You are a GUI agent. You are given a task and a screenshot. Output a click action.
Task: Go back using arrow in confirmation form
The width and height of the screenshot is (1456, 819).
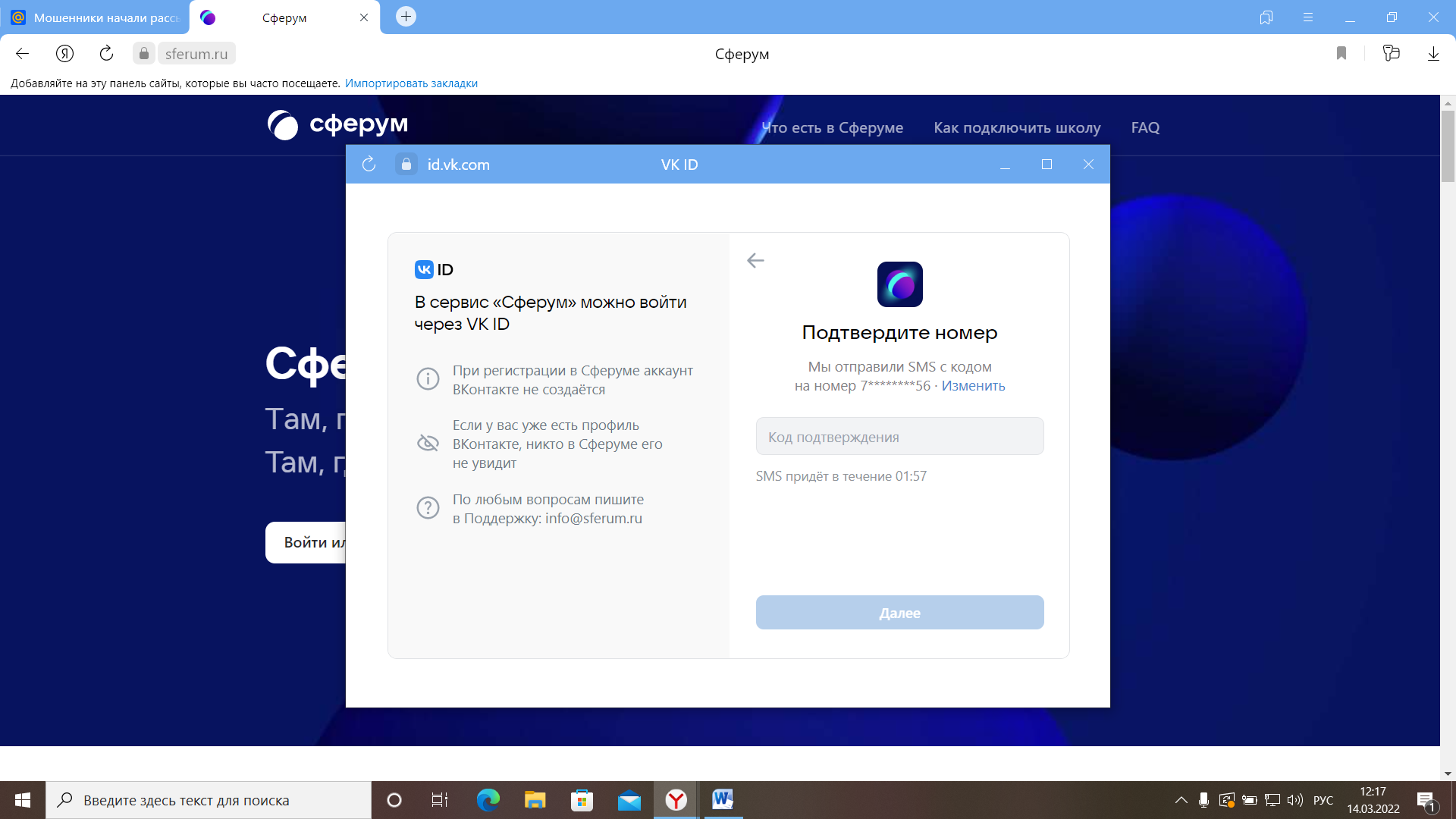click(x=755, y=261)
